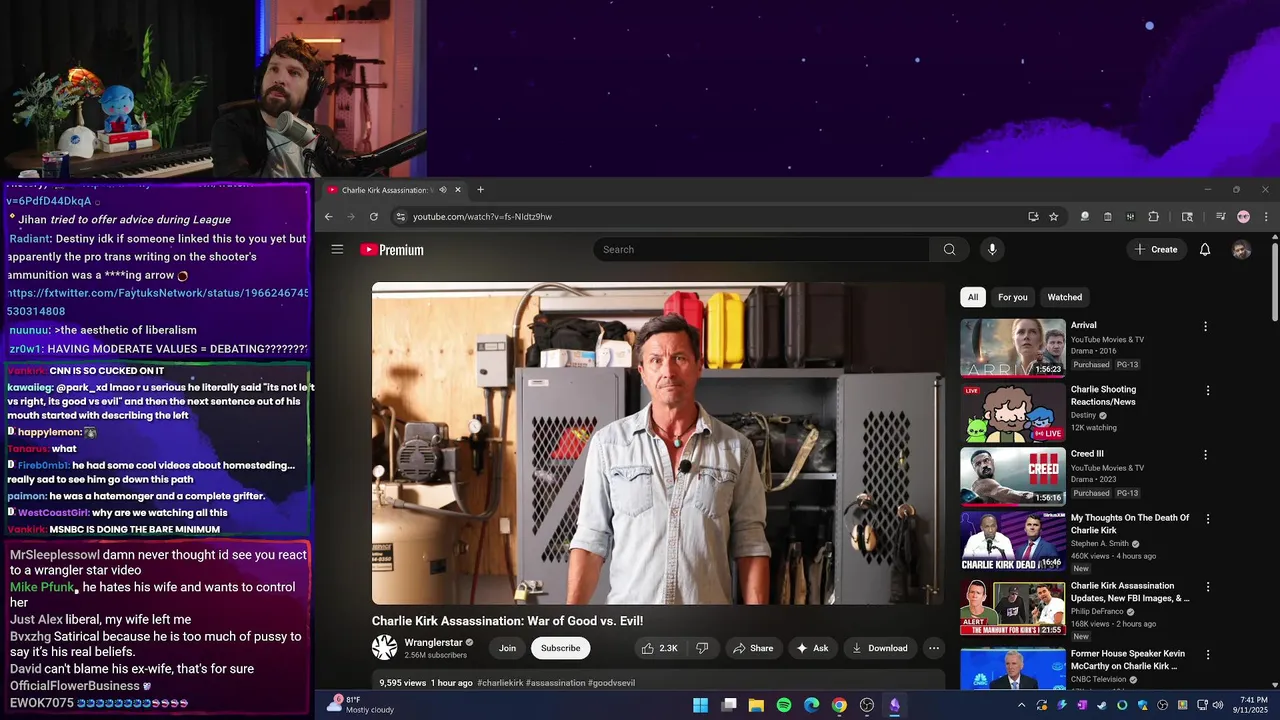Open the browser profile avatar
Viewport: 1280px width, 720px height.
click(1243, 216)
